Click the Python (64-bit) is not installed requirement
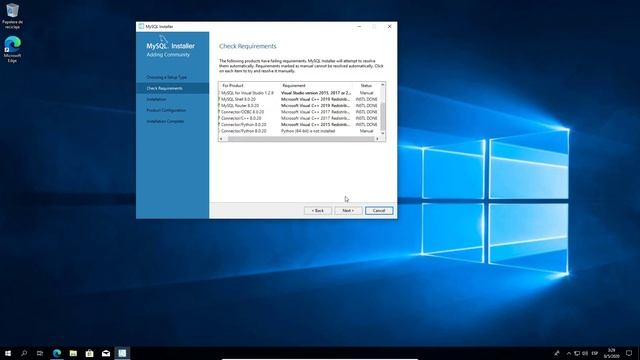640x360 pixels. pos(308,131)
